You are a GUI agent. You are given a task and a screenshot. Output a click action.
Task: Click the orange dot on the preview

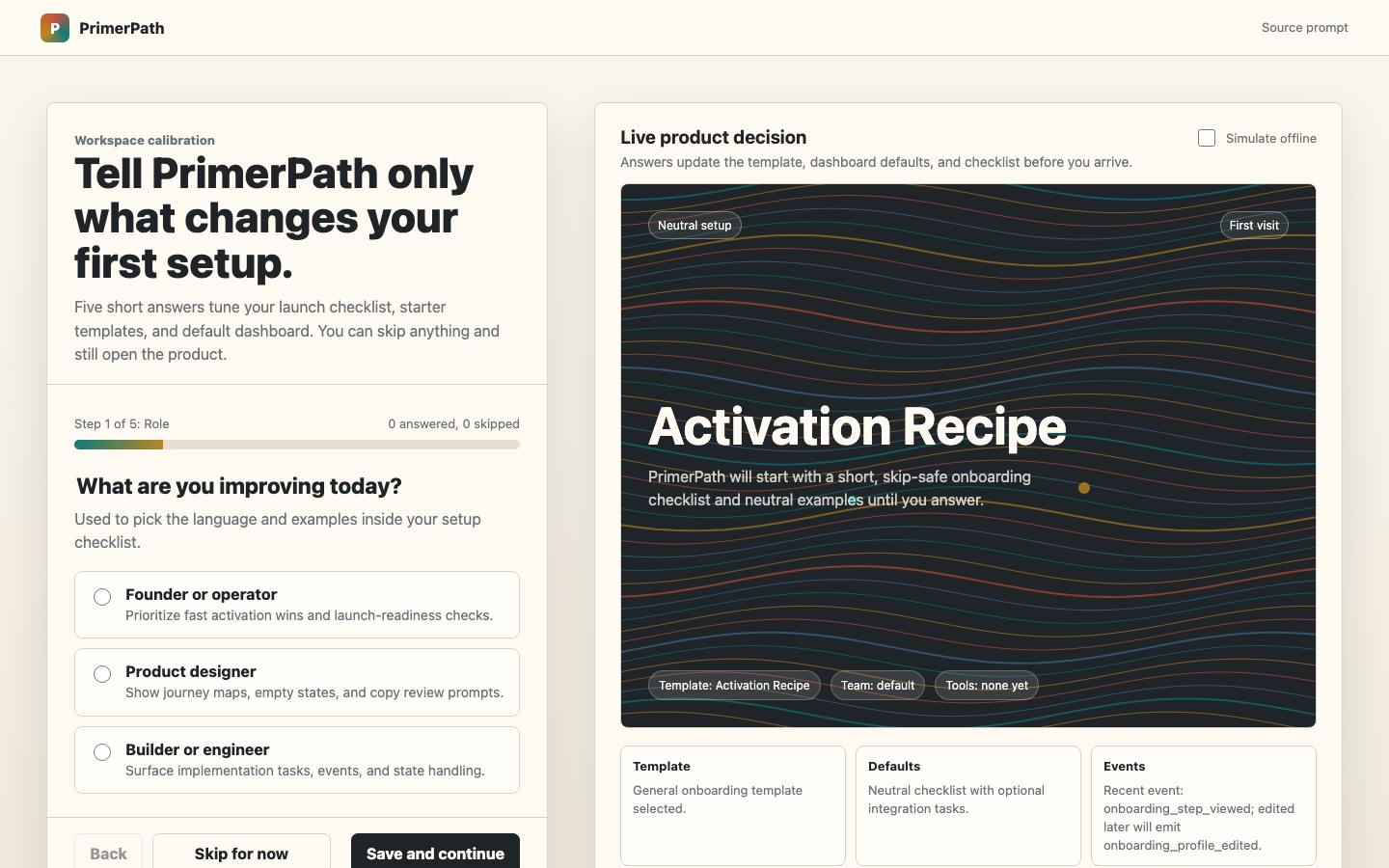pos(1084,488)
